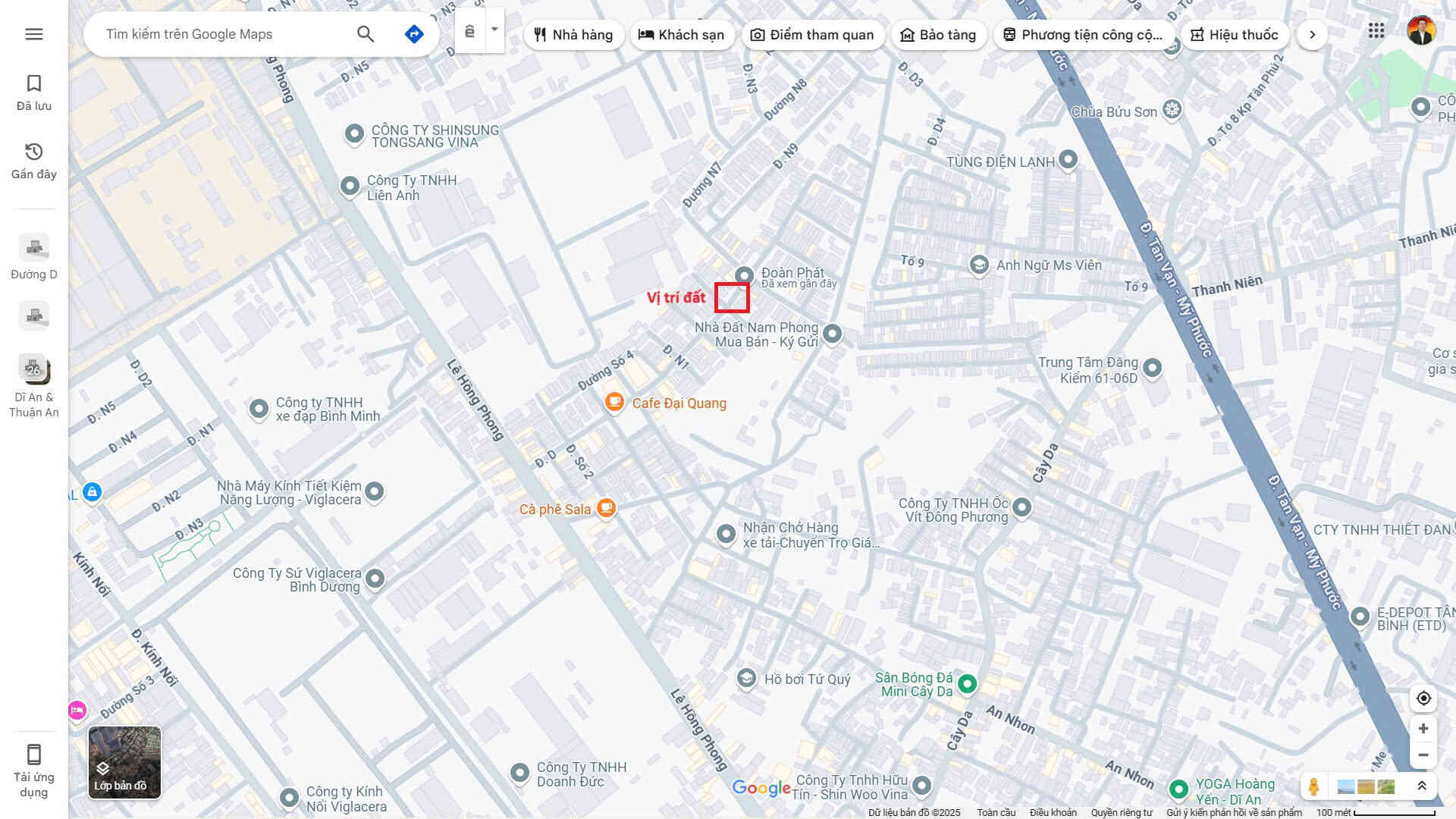Select the Nhà hàng category chip

click(574, 35)
